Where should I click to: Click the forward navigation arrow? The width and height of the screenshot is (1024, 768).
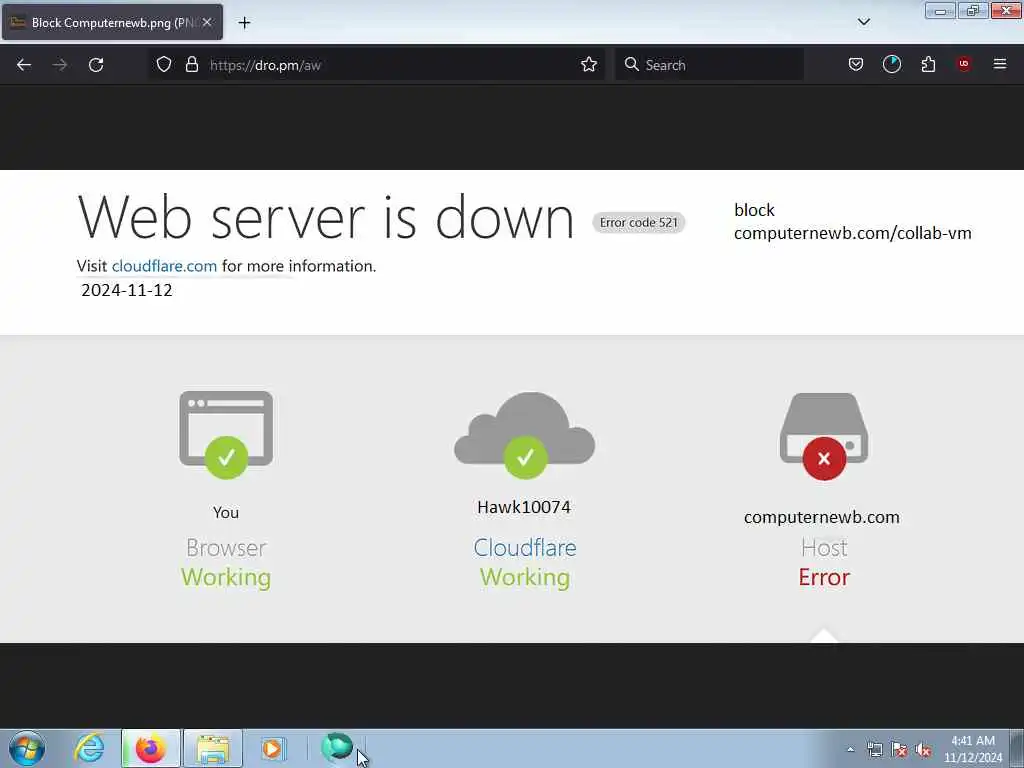tap(60, 65)
